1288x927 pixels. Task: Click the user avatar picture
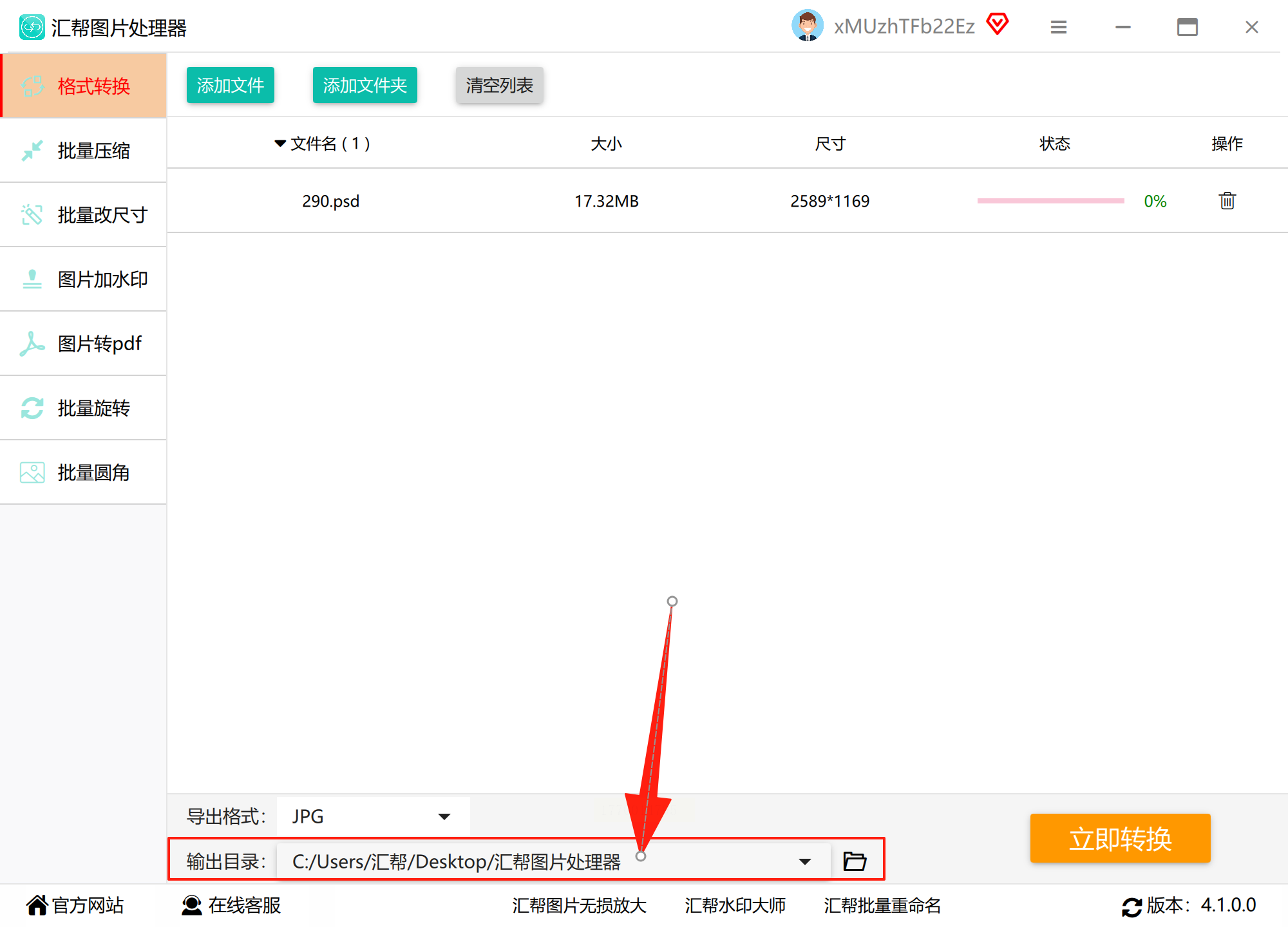(x=807, y=26)
